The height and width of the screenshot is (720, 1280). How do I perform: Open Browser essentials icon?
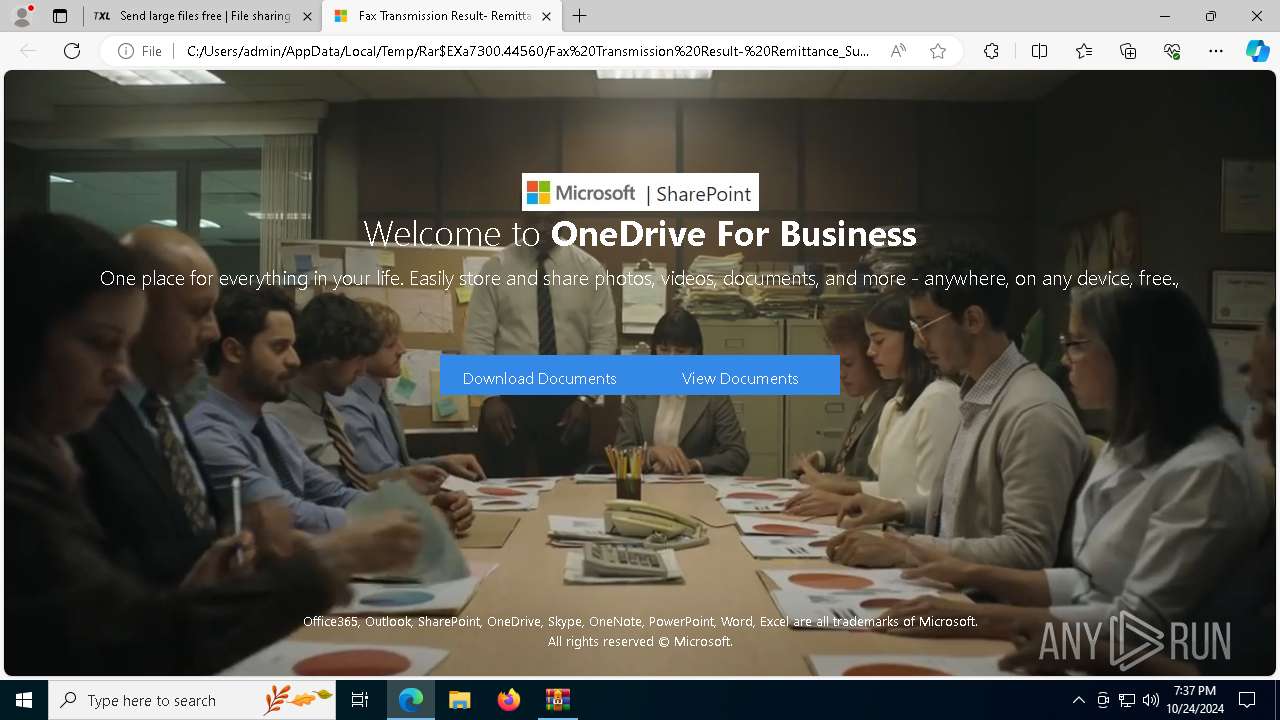(x=1172, y=51)
